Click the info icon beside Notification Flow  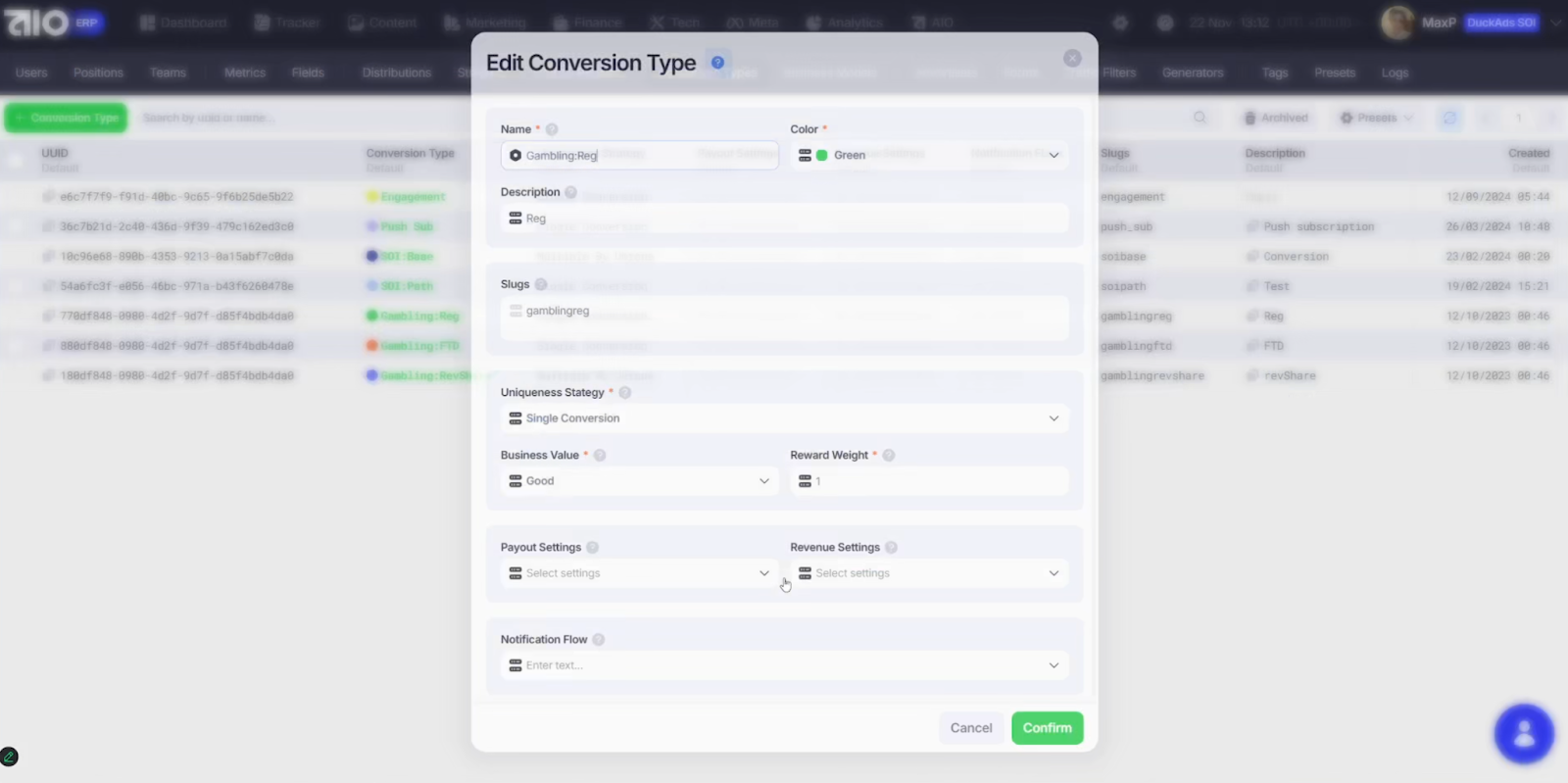click(x=599, y=640)
